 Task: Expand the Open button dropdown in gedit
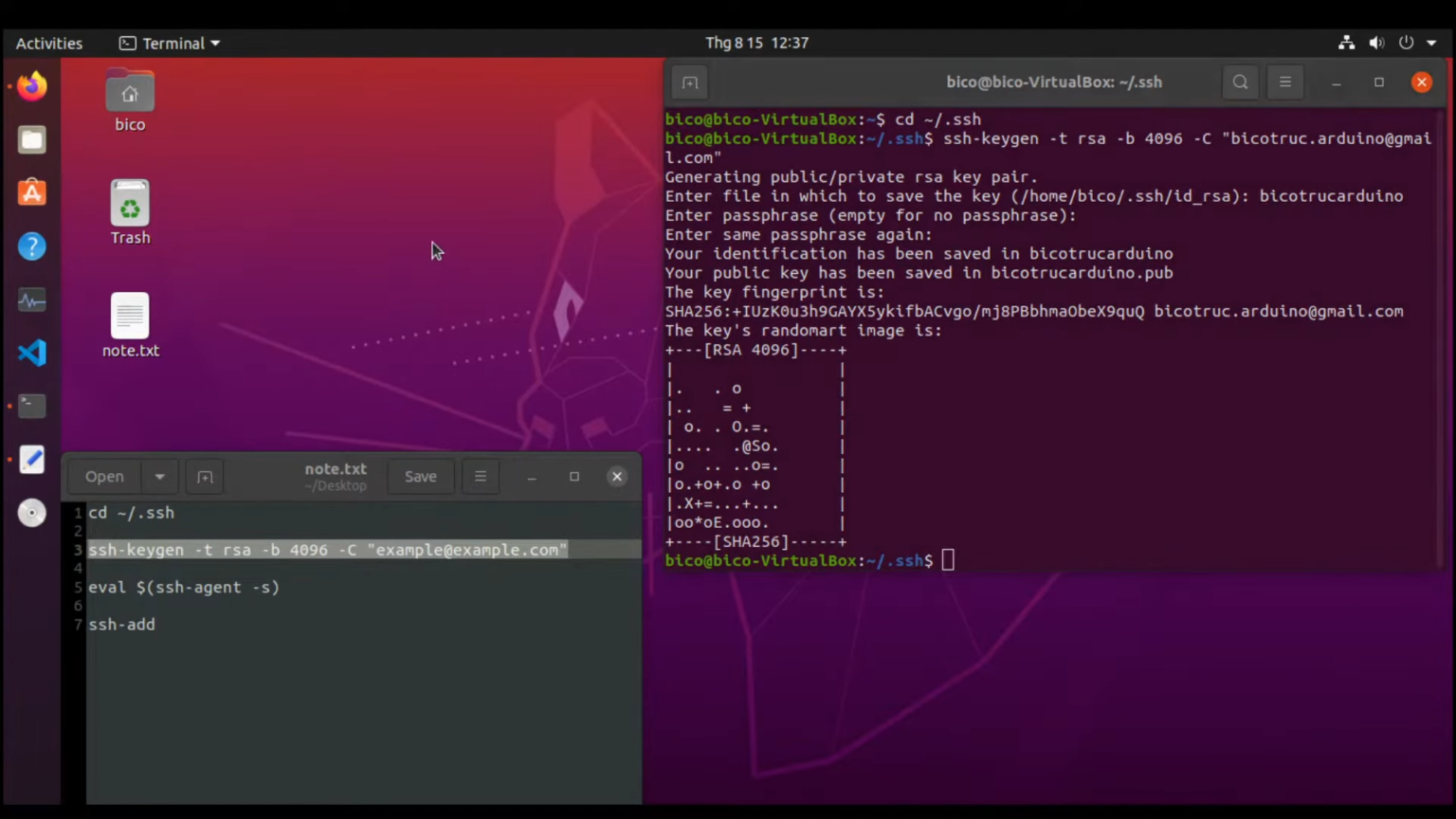coord(159,476)
